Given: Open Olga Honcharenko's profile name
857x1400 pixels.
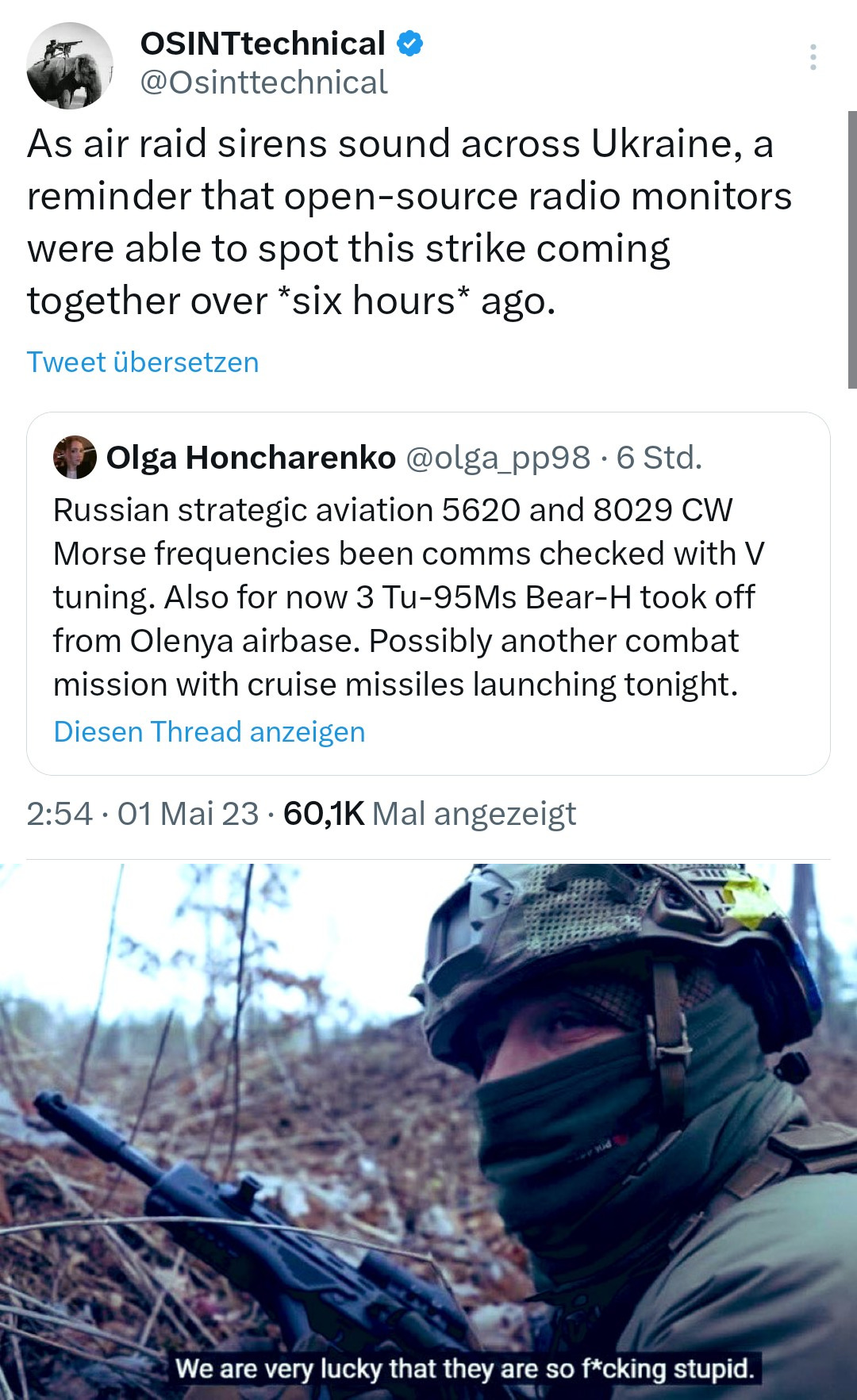Looking at the screenshot, I should (x=251, y=458).
